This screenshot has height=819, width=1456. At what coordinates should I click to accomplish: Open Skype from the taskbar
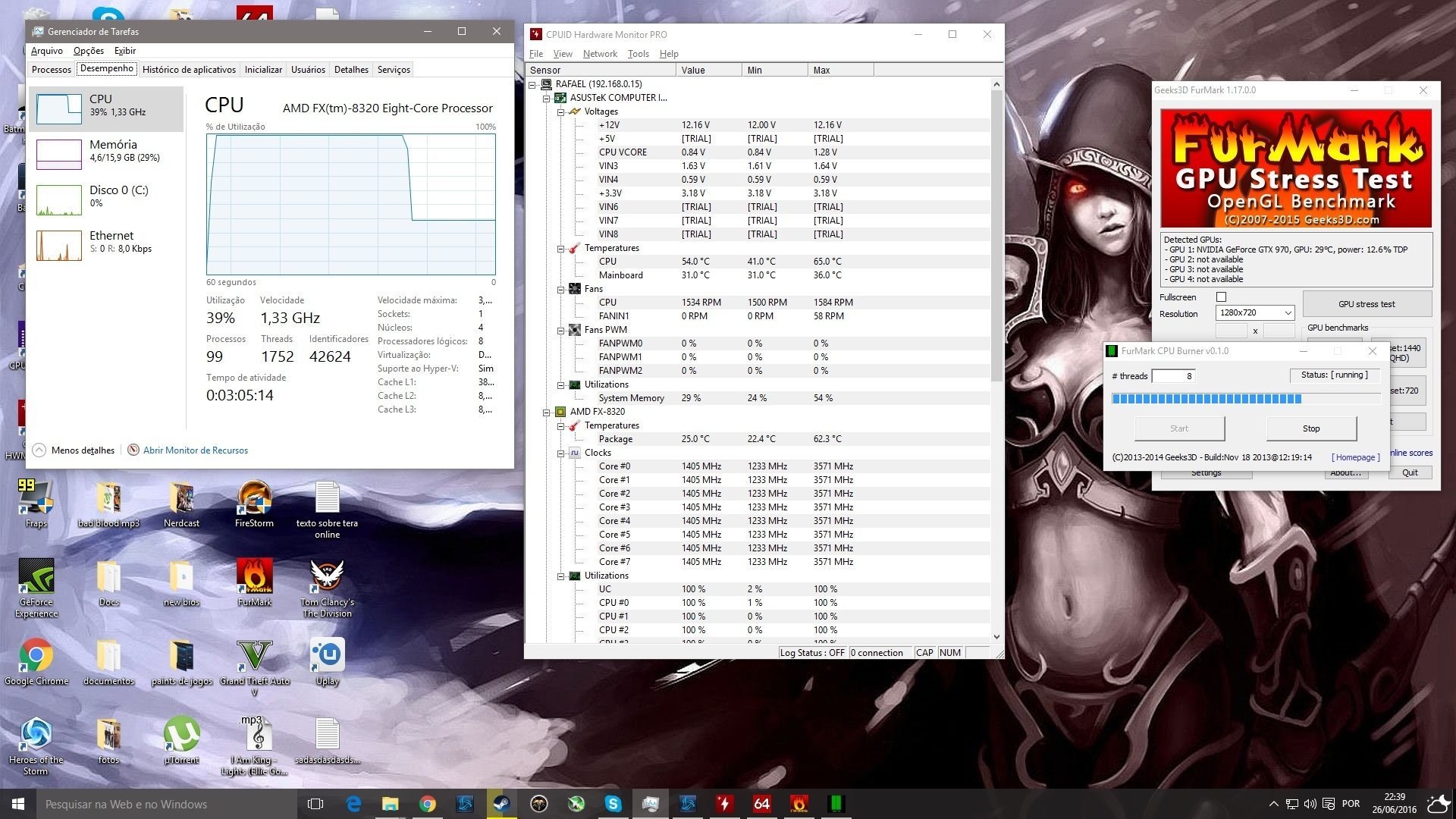[613, 804]
